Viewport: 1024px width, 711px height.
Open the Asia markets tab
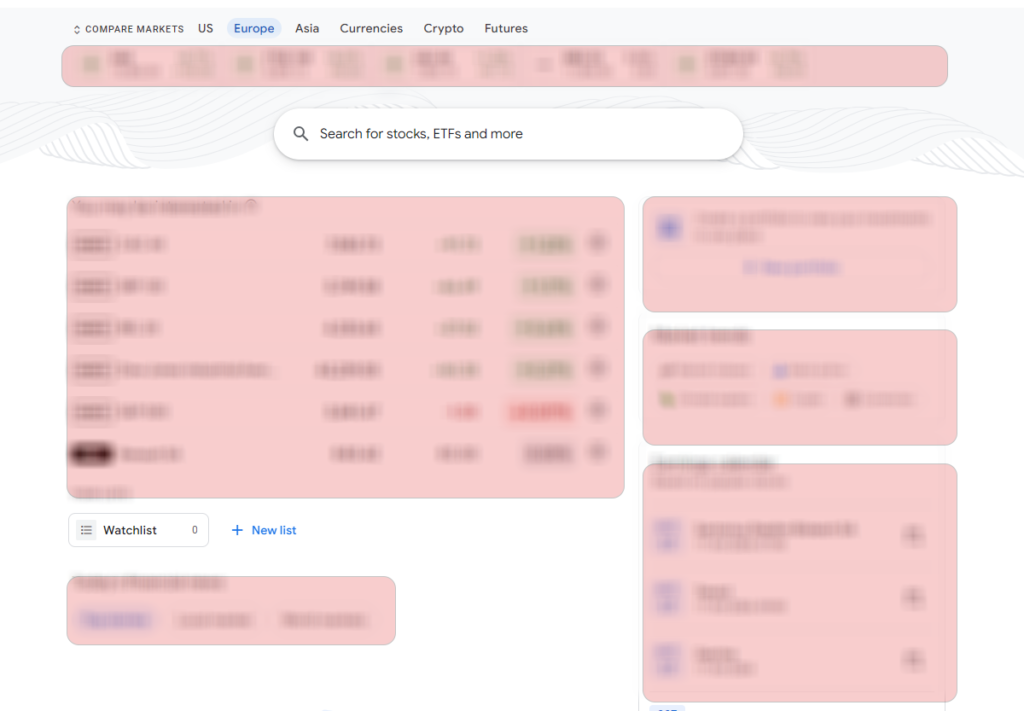[307, 28]
